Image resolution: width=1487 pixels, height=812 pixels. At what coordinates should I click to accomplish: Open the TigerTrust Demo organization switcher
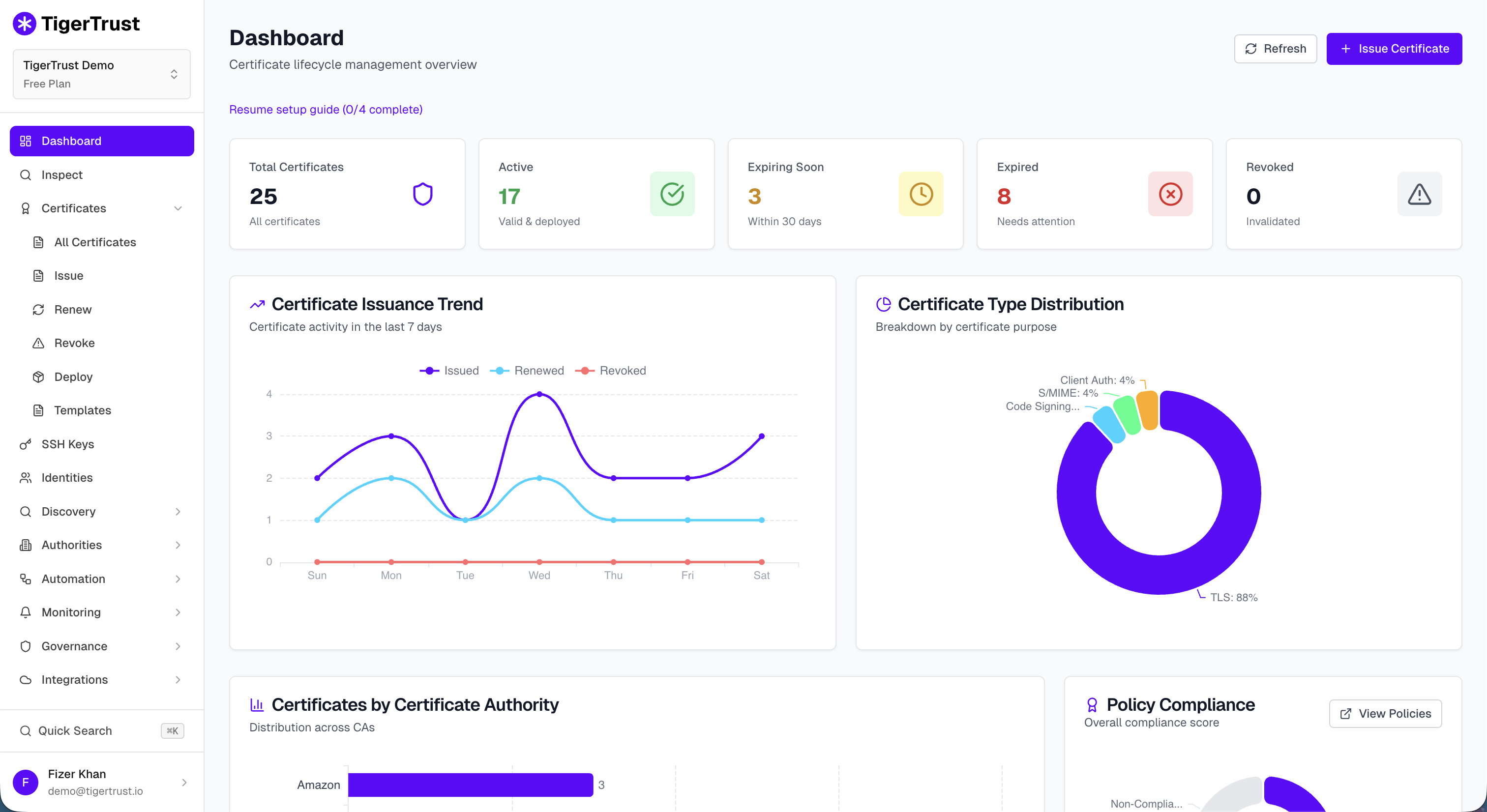(102, 74)
